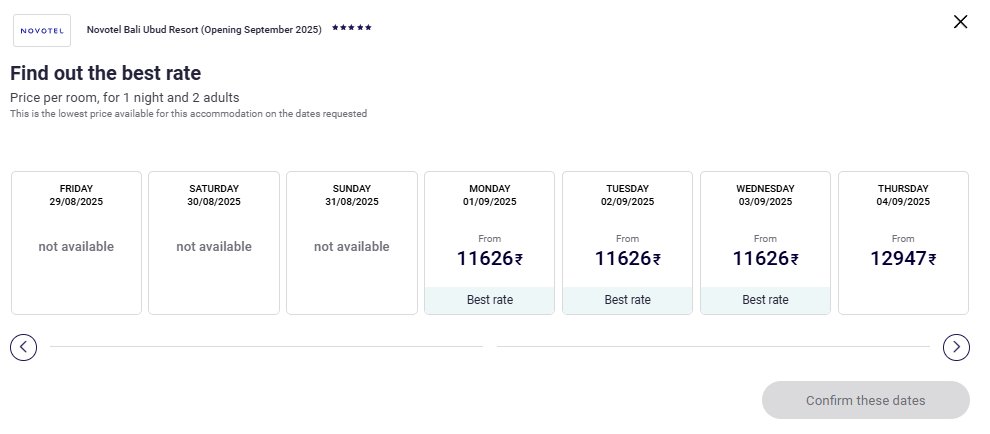The height and width of the screenshot is (434, 990).
Task: Select Tuesday 02/09/2025 rate card
Action: click(x=628, y=243)
